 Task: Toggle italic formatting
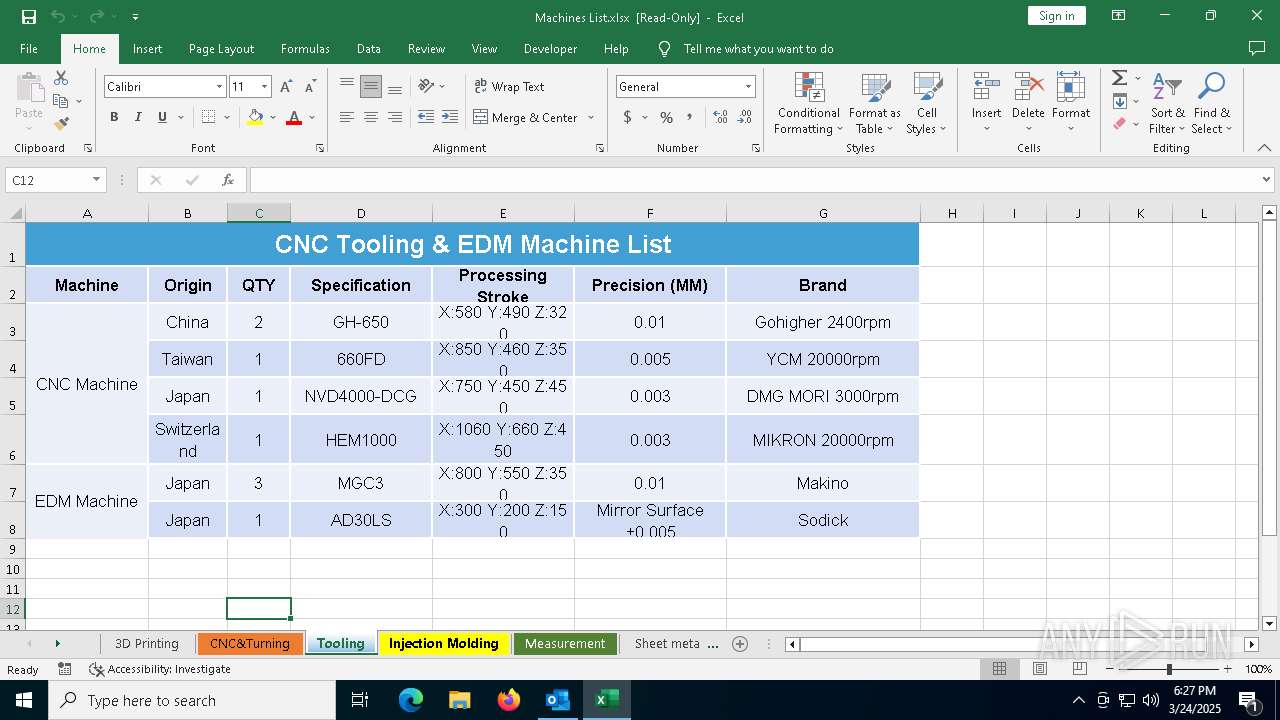[x=138, y=117]
